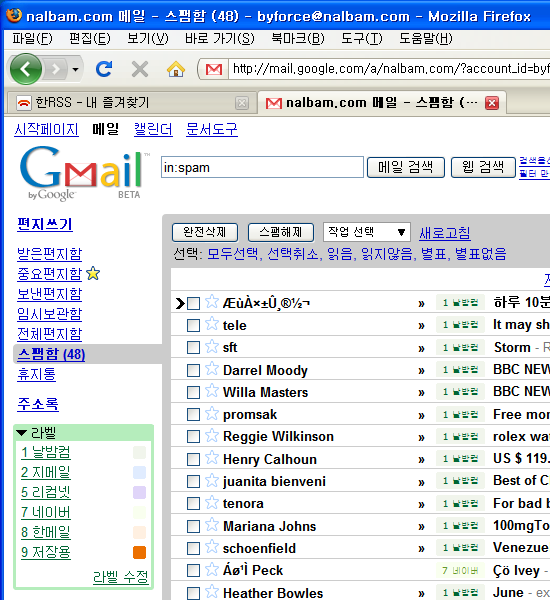Screen dimensions: 550x600
Task: Check the checkbox for sft message
Action: click(x=193, y=348)
